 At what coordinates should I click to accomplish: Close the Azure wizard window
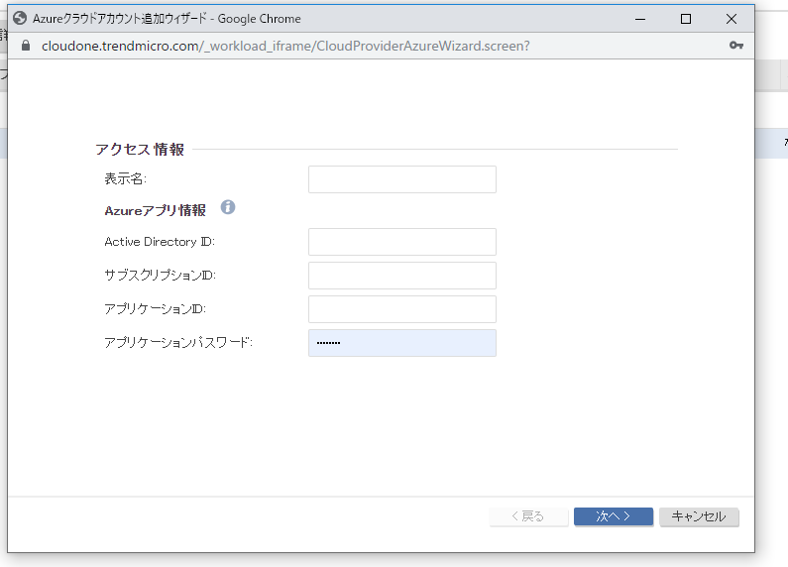coord(731,19)
